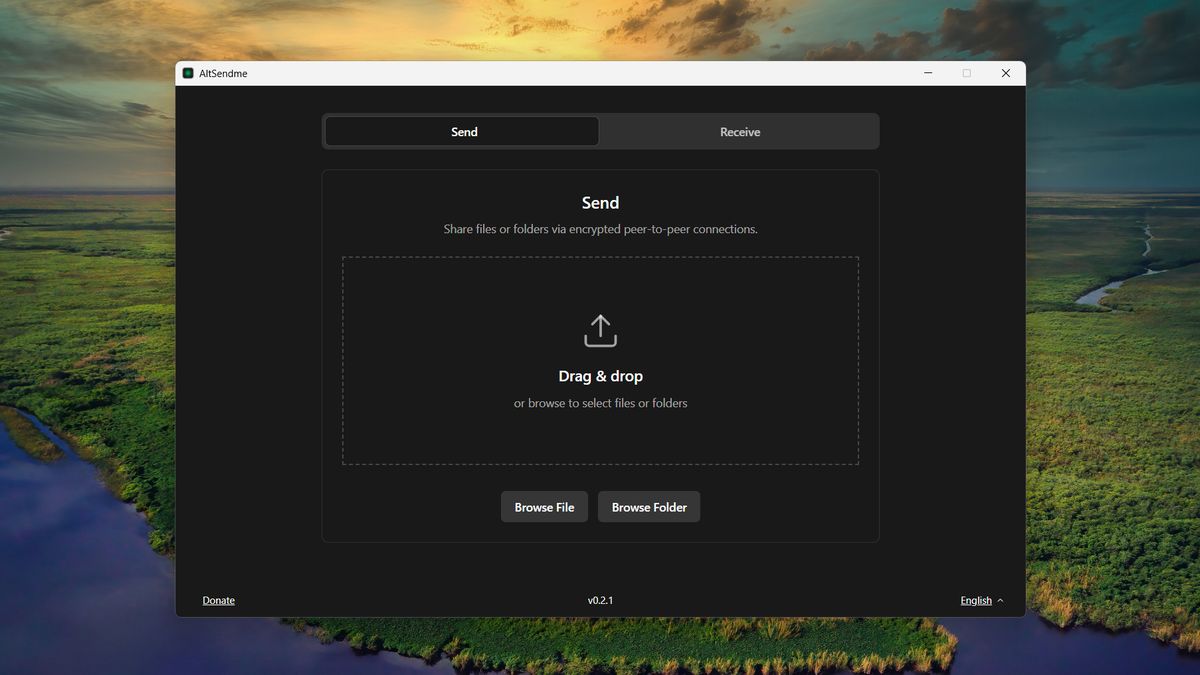Click the Browse File button
The width and height of the screenshot is (1200, 675).
click(x=544, y=507)
